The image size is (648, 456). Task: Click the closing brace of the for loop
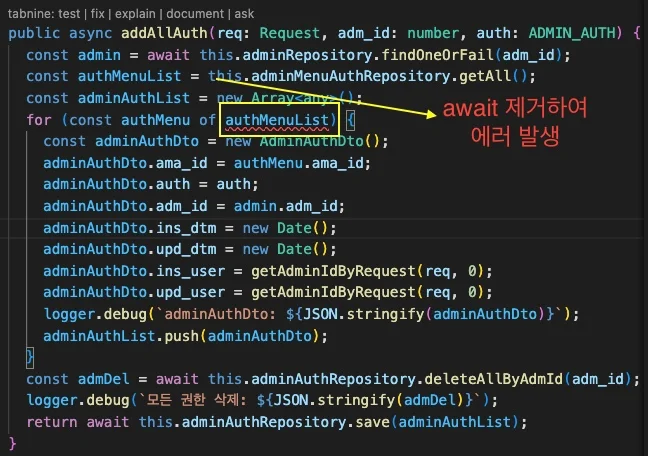[x=30, y=356]
